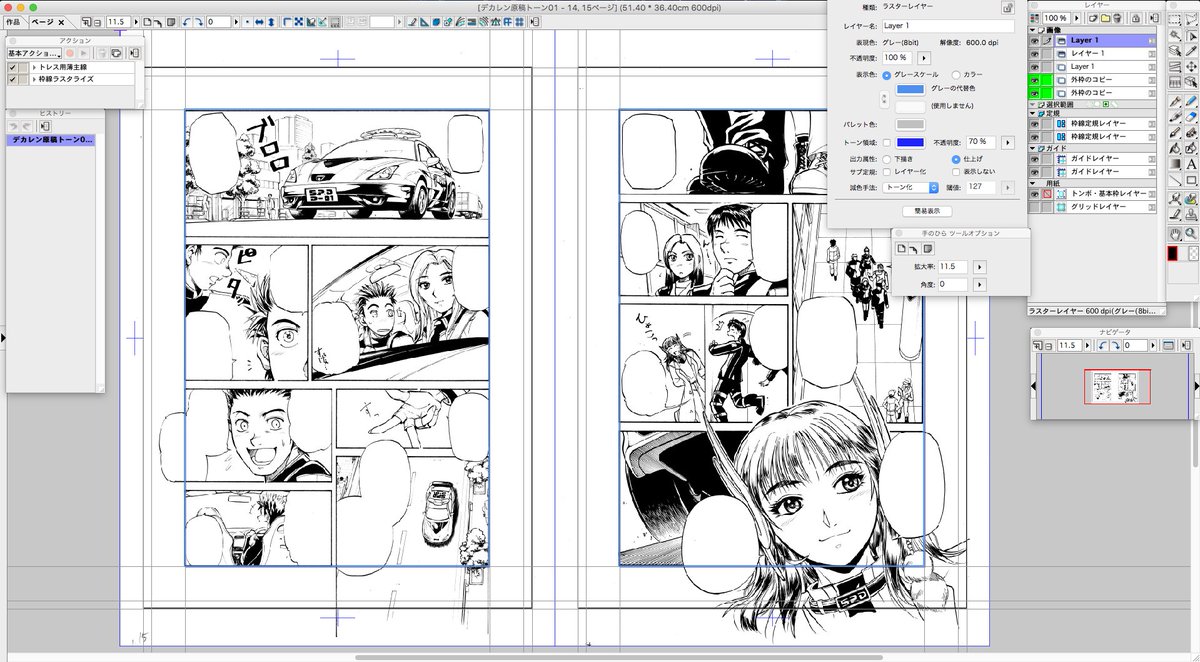Select the rectangle shape tool
The image size is (1200, 662).
point(1192,180)
